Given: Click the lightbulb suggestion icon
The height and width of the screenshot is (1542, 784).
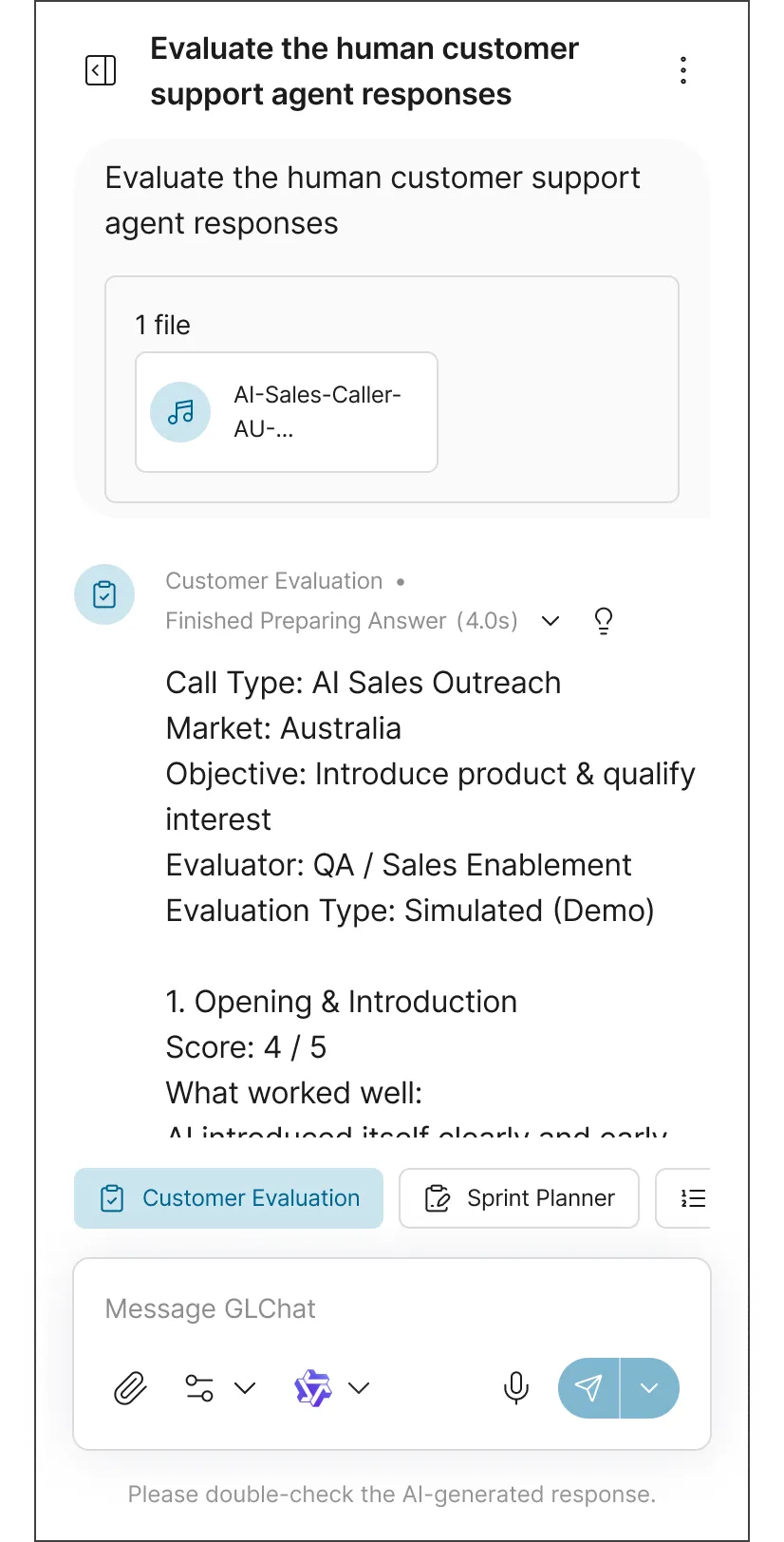Looking at the screenshot, I should pos(604,620).
